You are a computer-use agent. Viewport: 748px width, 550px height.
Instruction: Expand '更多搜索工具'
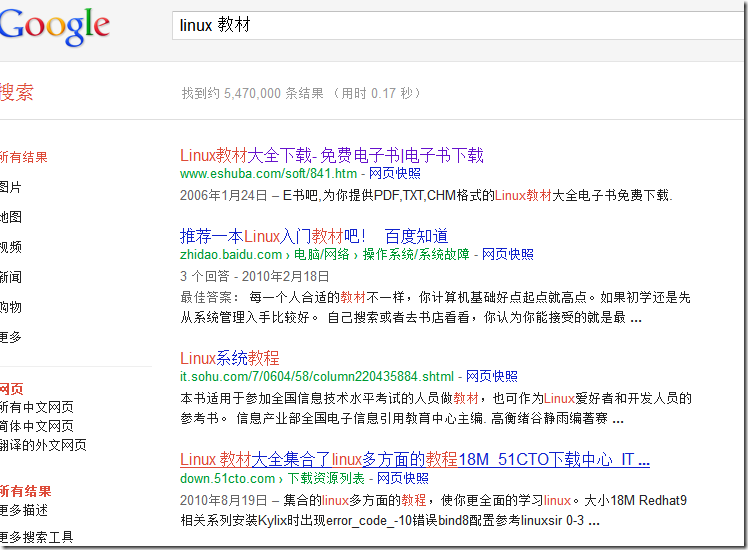tap(37, 537)
